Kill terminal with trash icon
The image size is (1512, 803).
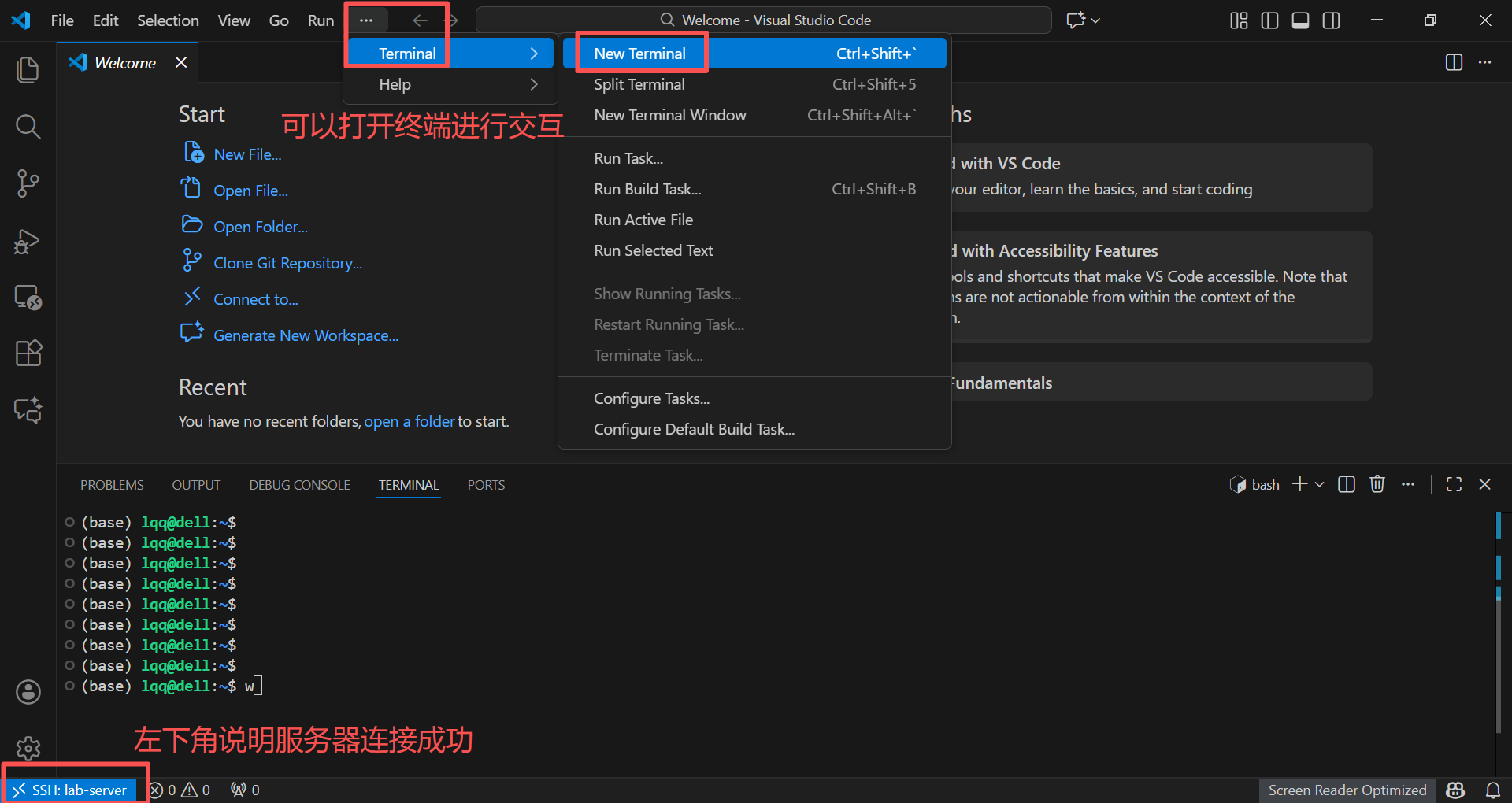[1377, 484]
